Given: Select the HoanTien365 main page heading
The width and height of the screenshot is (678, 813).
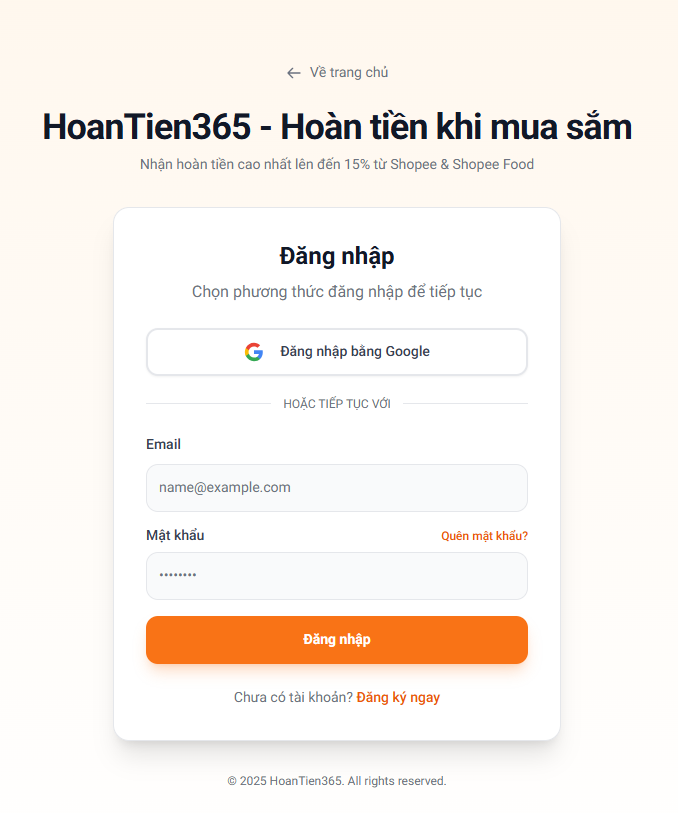Looking at the screenshot, I should 337,128.
